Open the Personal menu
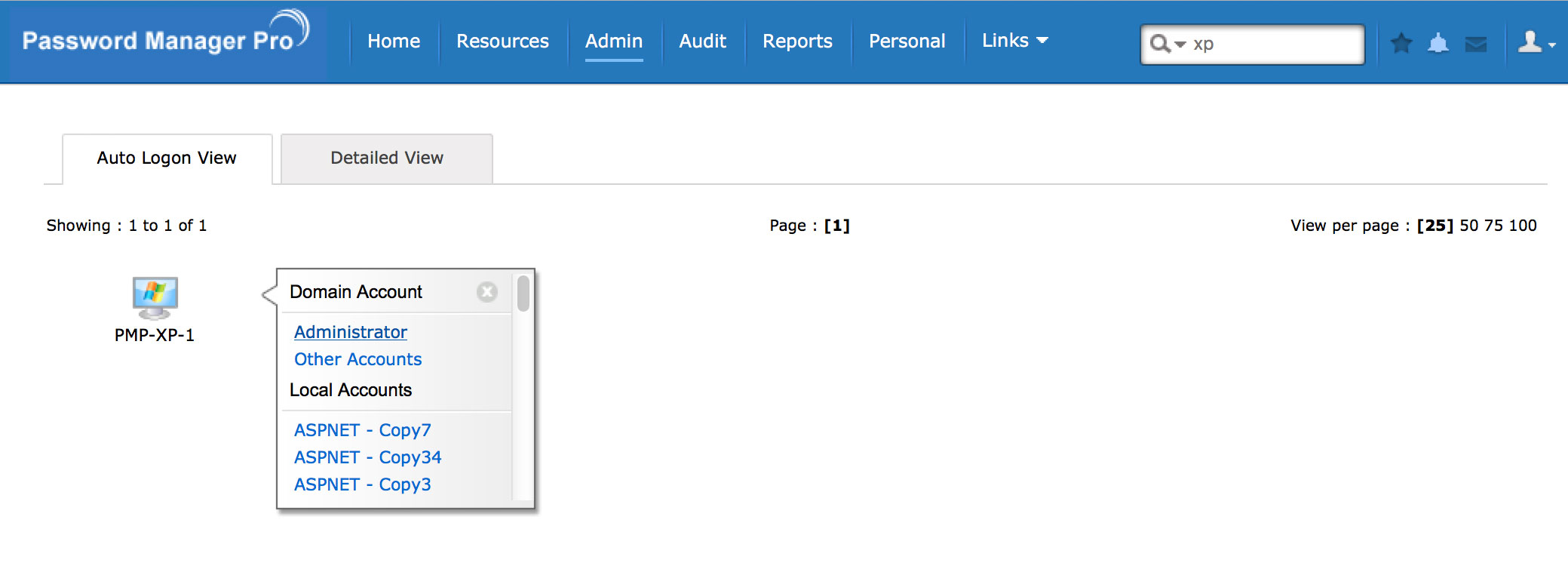The image size is (1568, 572). point(907,41)
